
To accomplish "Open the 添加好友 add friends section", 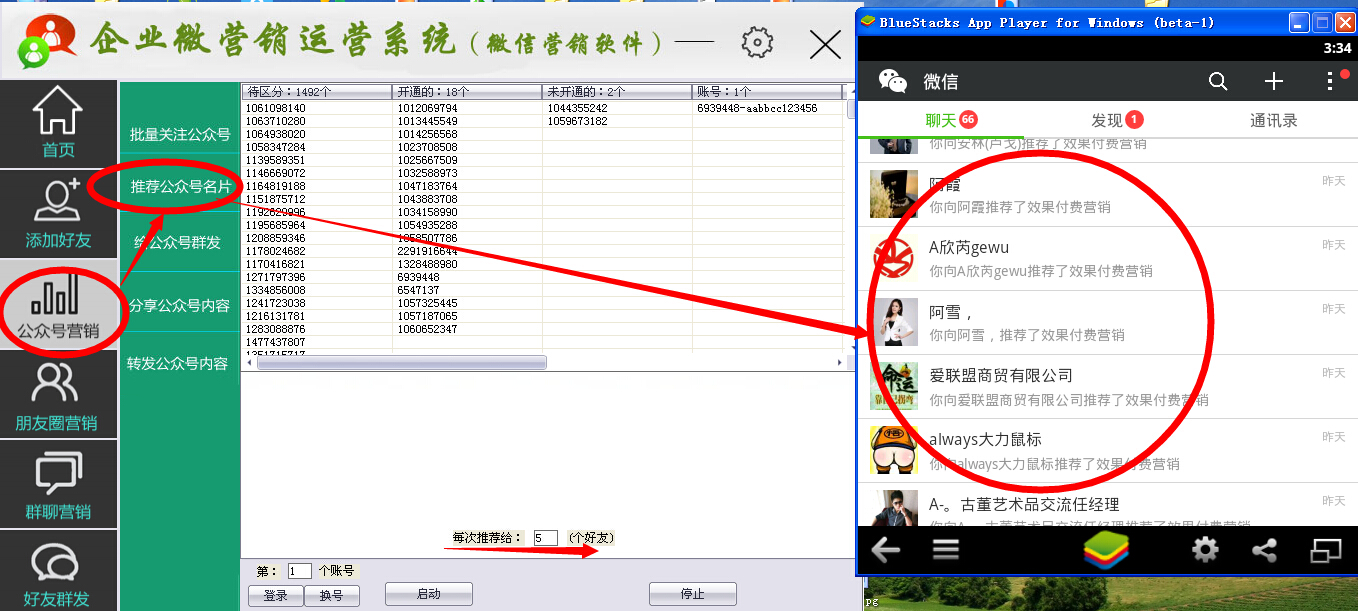I will click(x=58, y=213).
